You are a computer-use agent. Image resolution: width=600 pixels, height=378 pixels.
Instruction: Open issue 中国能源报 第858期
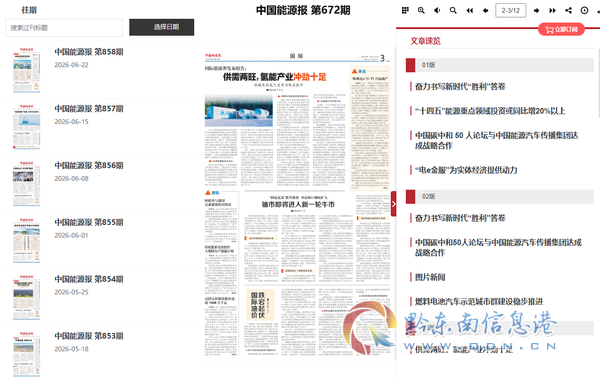coord(89,52)
